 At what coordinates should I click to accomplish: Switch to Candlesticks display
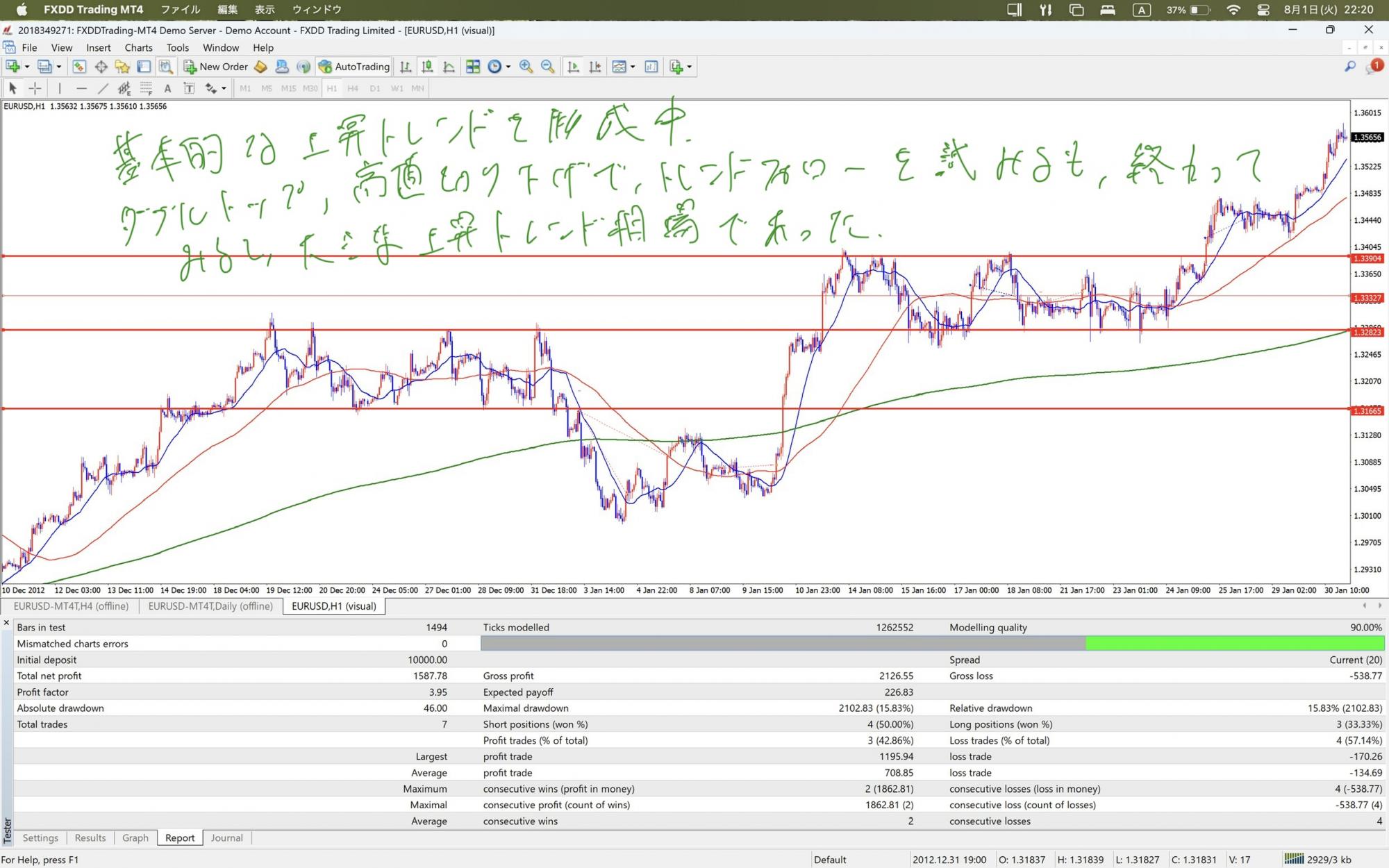[x=427, y=67]
